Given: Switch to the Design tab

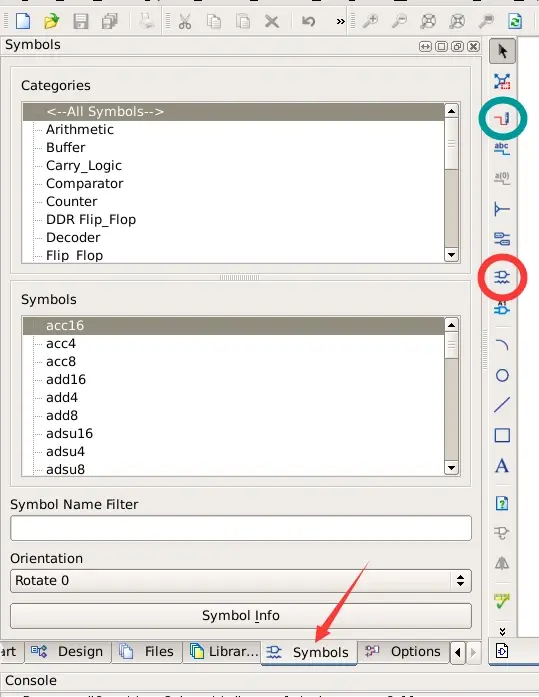Looking at the screenshot, I should 68,652.
